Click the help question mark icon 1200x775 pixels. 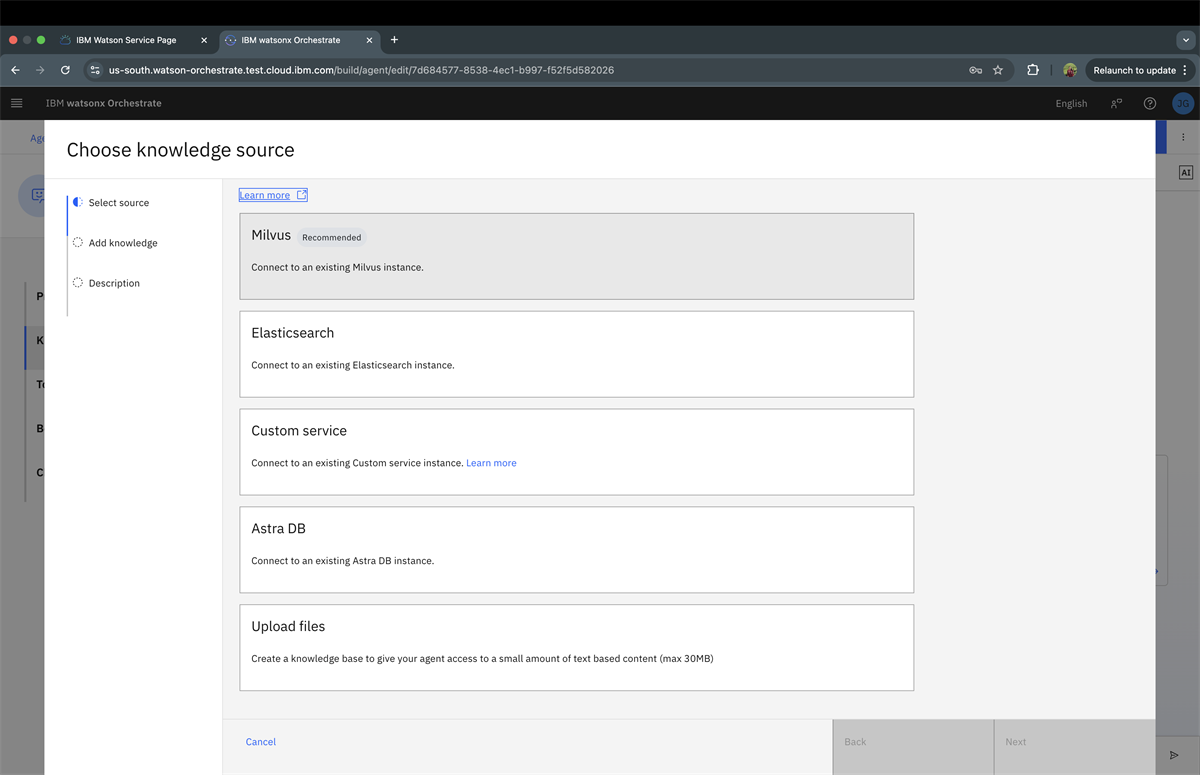[1150, 103]
